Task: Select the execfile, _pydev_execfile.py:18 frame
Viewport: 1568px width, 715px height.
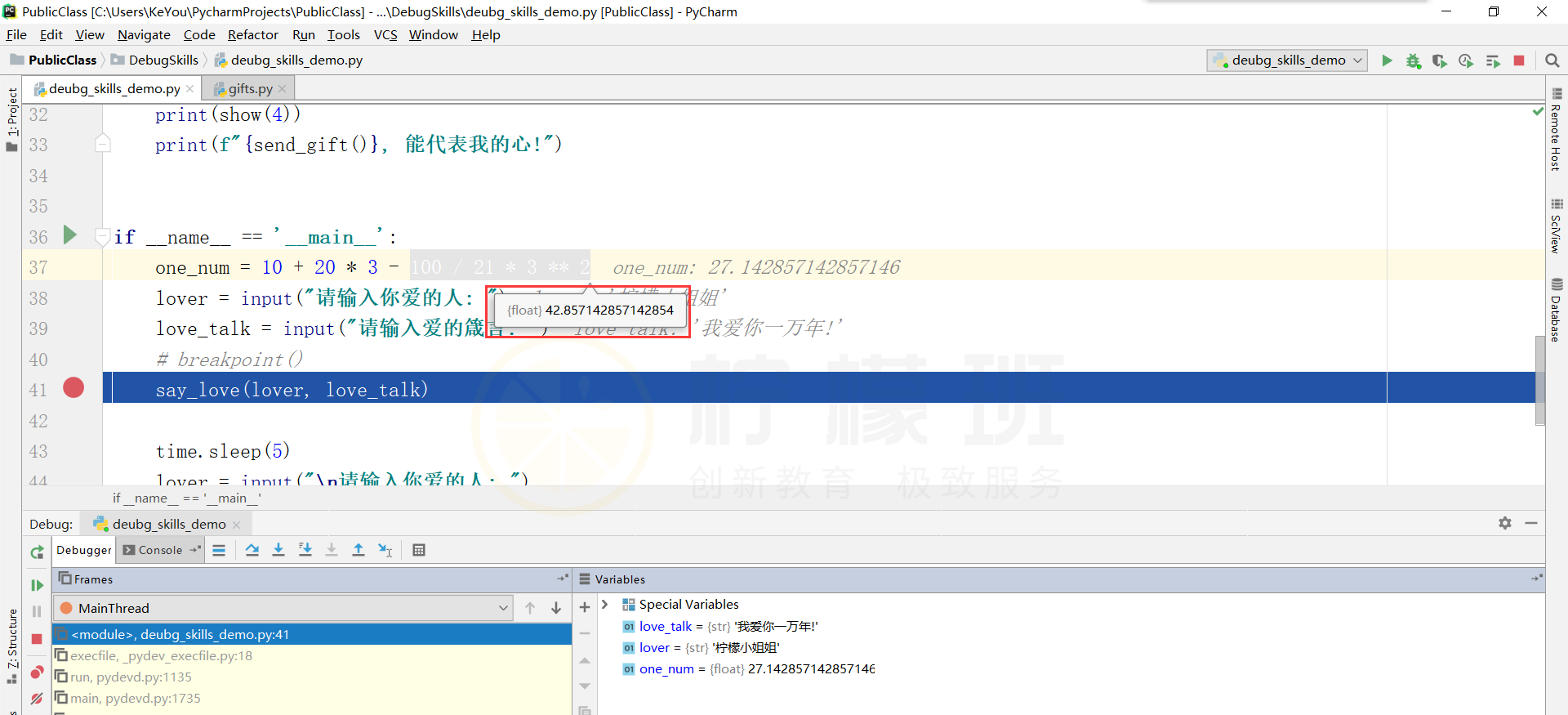Action: tap(161, 655)
